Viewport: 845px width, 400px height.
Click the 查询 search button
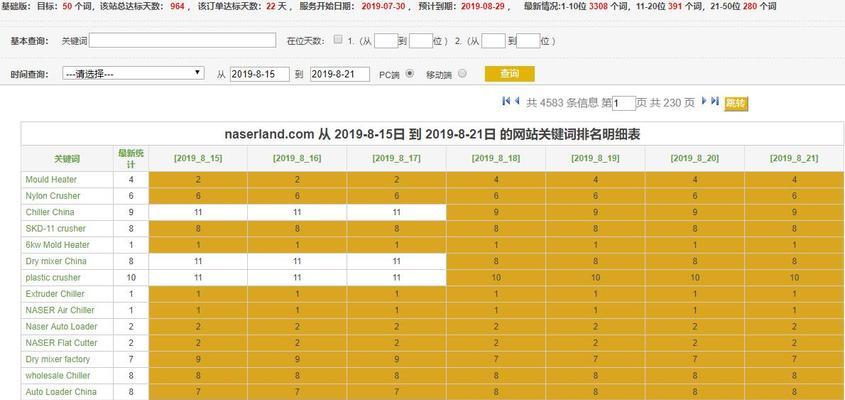coord(509,74)
